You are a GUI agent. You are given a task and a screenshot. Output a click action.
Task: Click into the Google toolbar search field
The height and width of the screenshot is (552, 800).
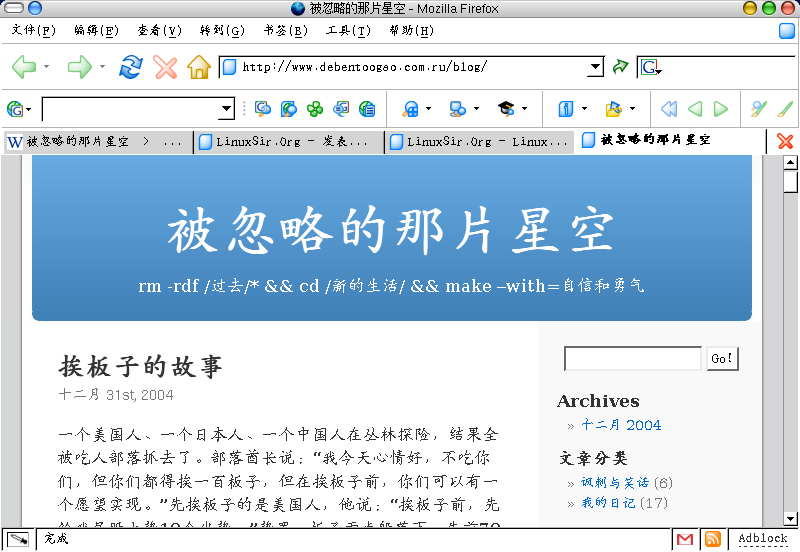pyautogui.click(x=130, y=109)
